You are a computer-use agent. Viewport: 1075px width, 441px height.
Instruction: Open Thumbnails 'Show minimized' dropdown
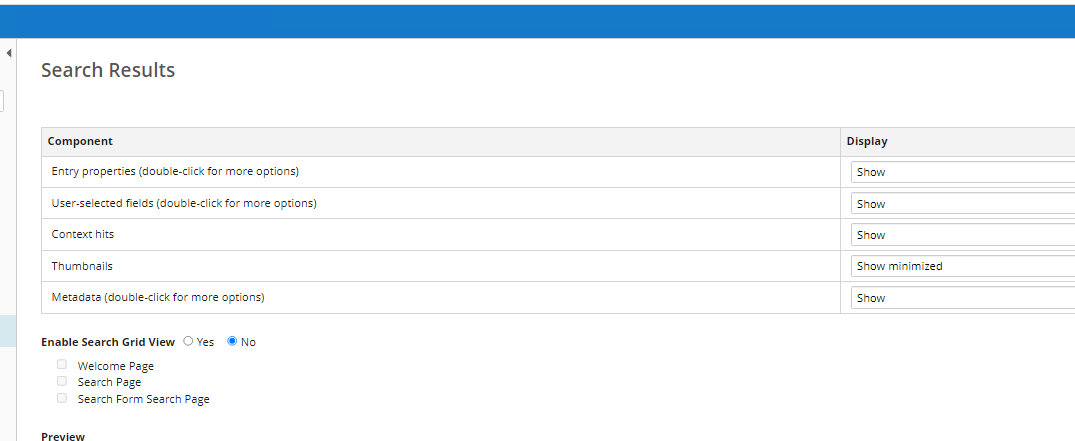click(x=962, y=266)
